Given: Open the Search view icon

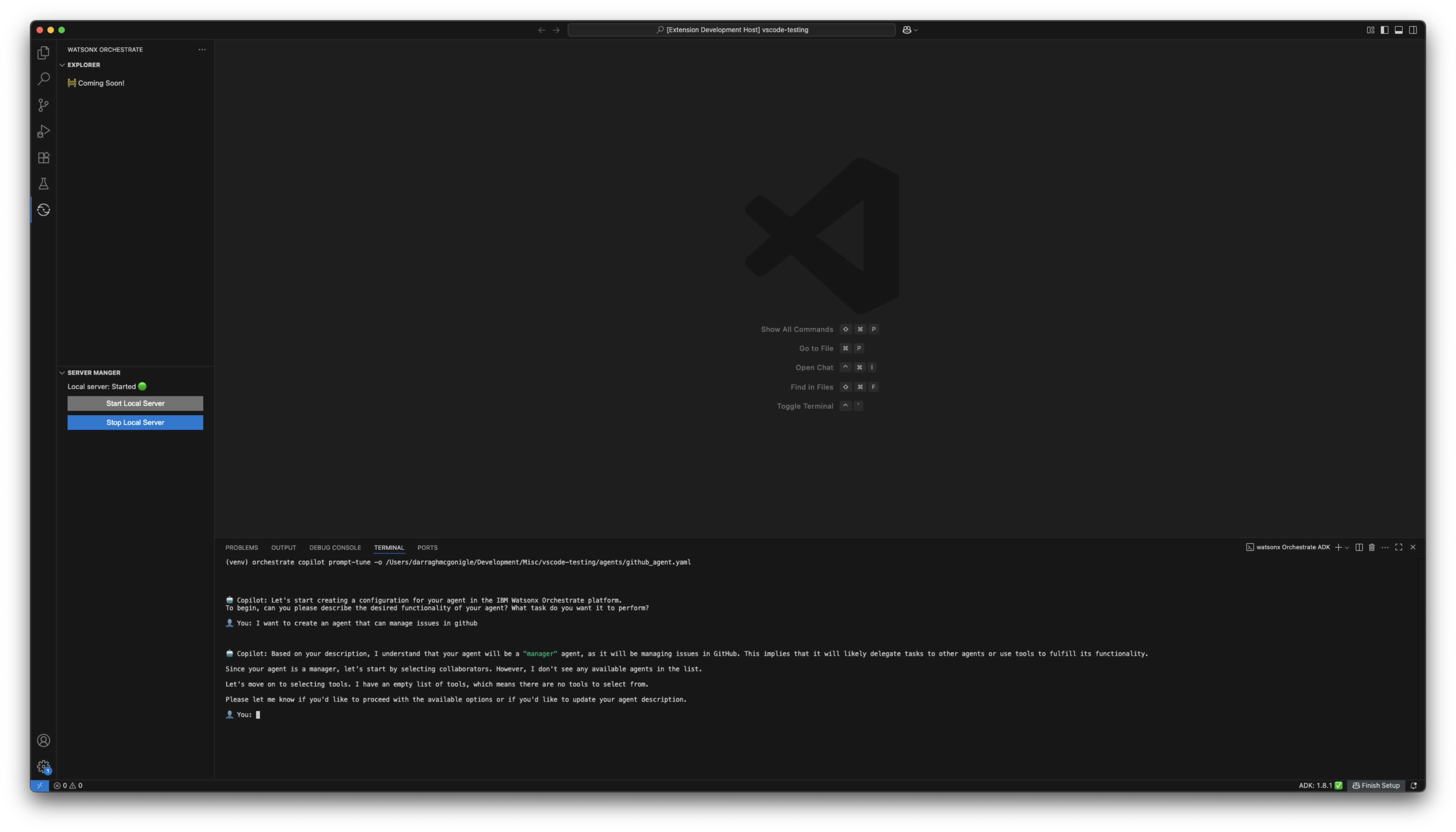Looking at the screenshot, I should tap(43, 79).
